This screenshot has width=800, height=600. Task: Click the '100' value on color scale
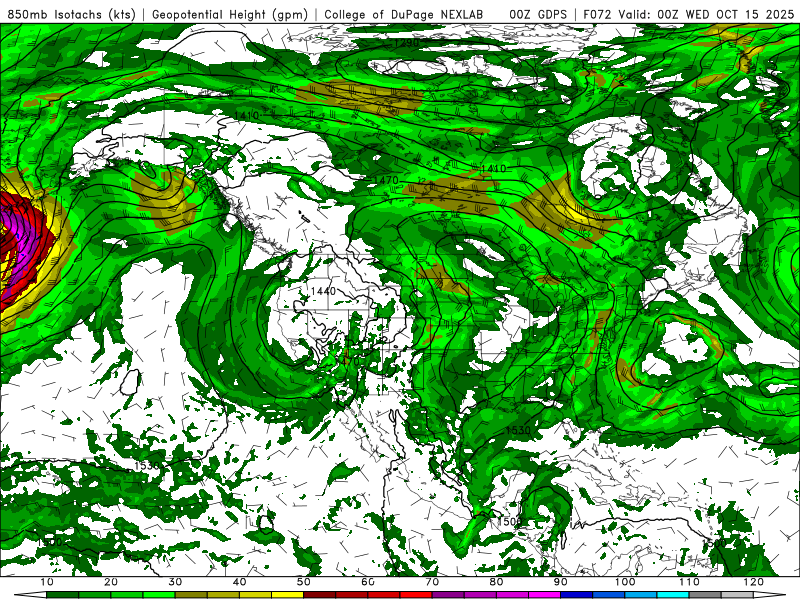click(625, 582)
